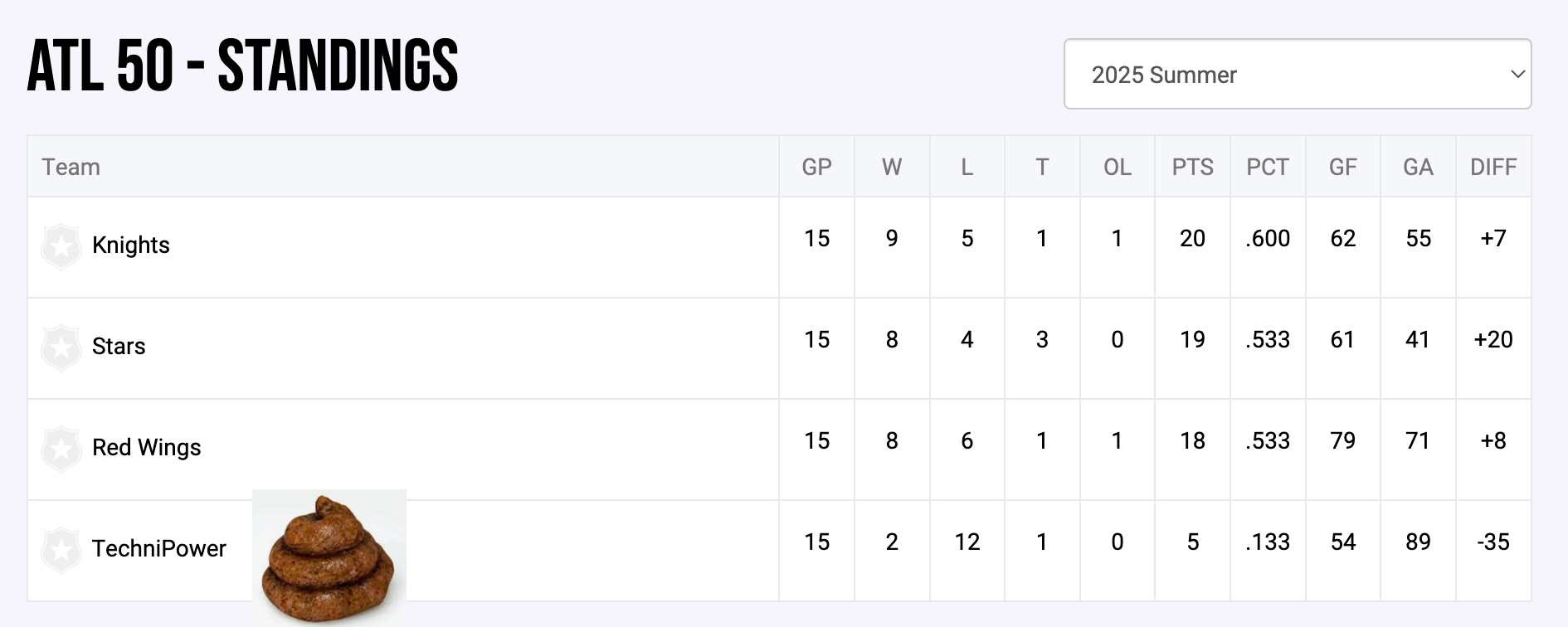Open the Red Wings team link

pyautogui.click(x=147, y=448)
